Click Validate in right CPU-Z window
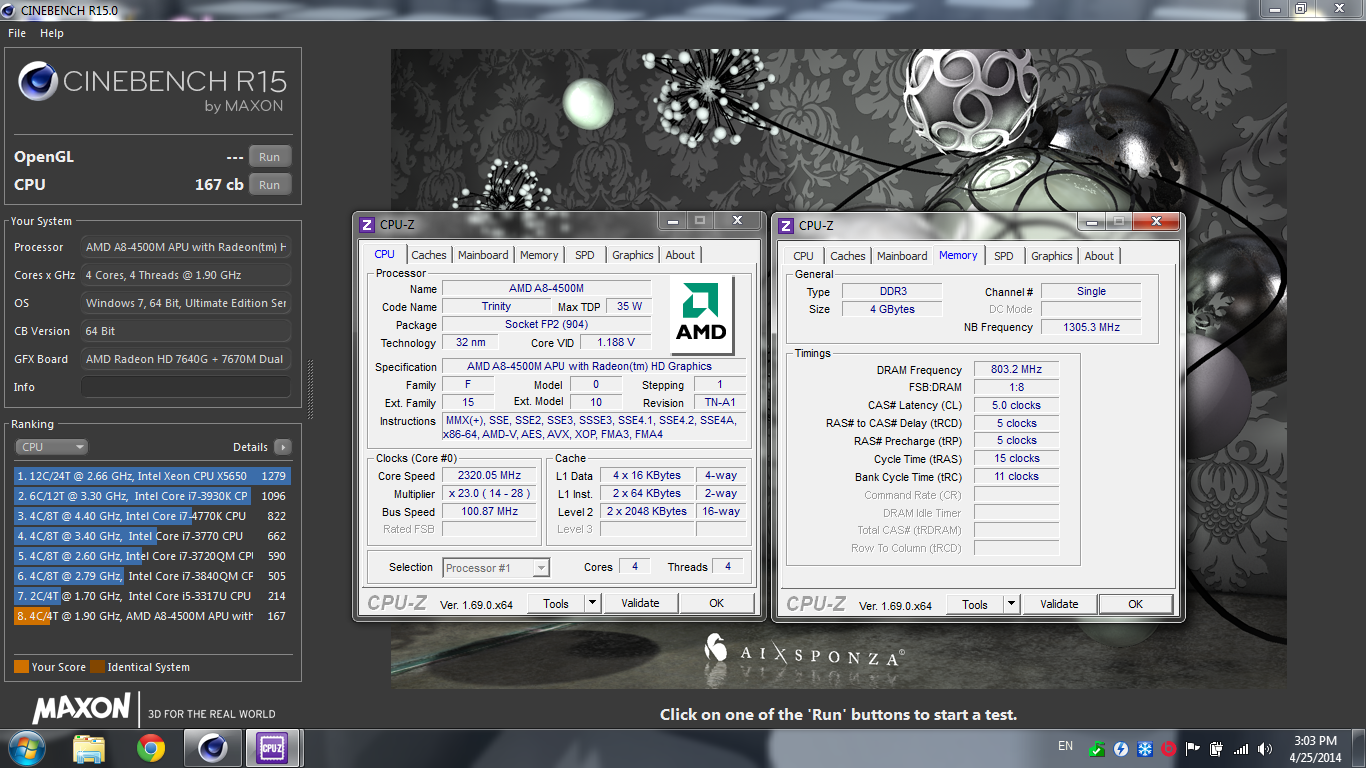The width and height of the screenshot is (1366, 768). click(1059, 604)
